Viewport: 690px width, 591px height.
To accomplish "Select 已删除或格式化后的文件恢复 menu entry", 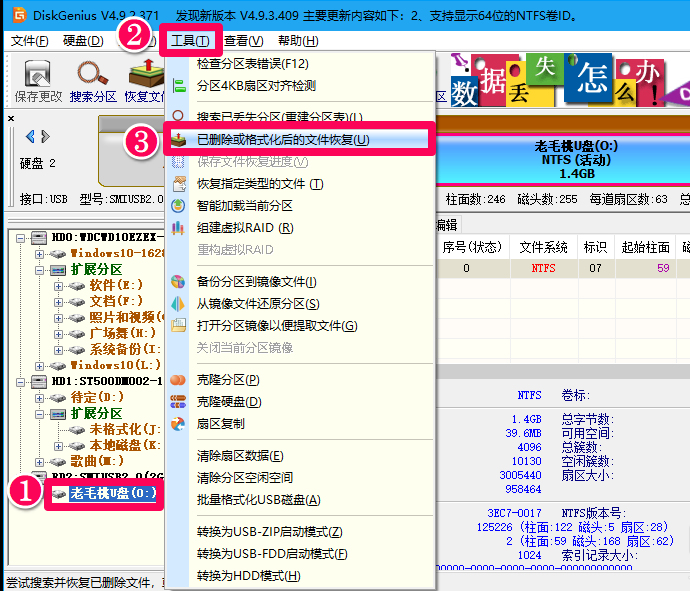I will coord(282,140).
